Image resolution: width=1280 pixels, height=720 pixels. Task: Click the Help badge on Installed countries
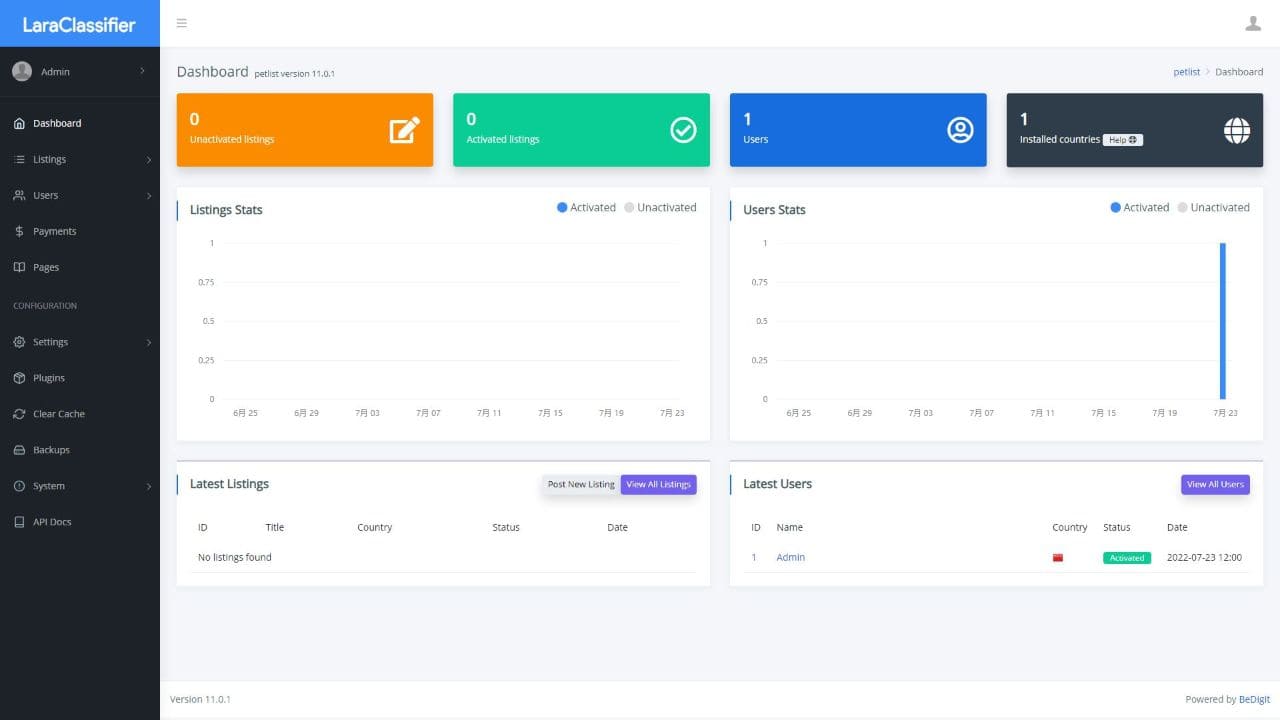pyautogui.click(x=1123, y=140)
